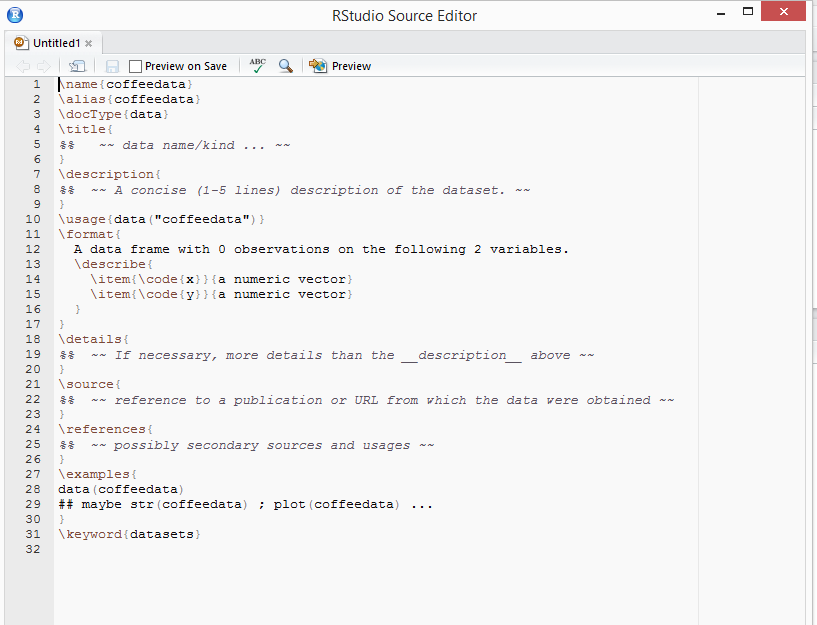Screen dimensions: 817x625
Task: Click the Preview button
Action: click(348, 65)
